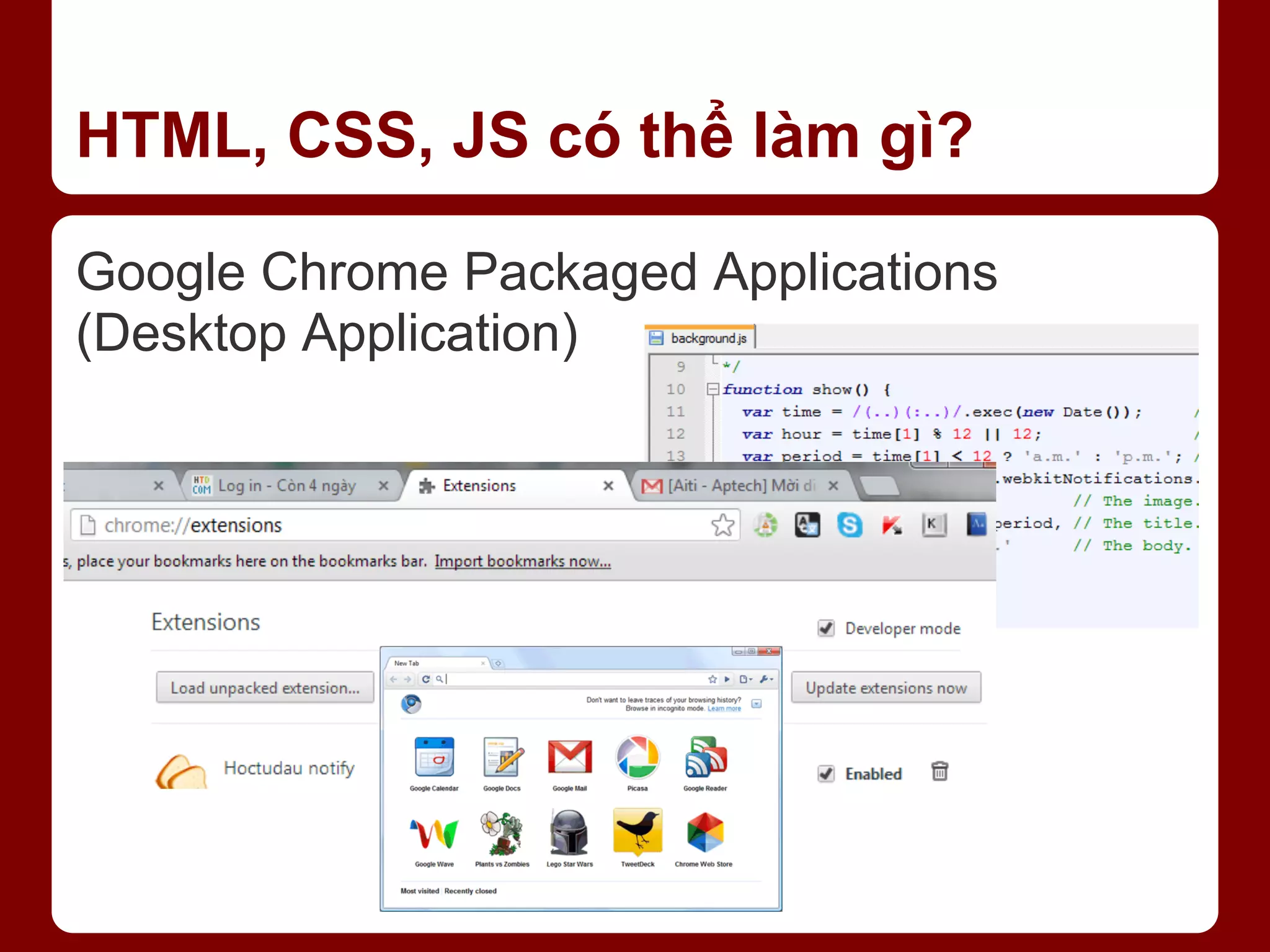Collapse the function show() code fold
Viewport: 1270px width, 952px height.
click(713, 389)
